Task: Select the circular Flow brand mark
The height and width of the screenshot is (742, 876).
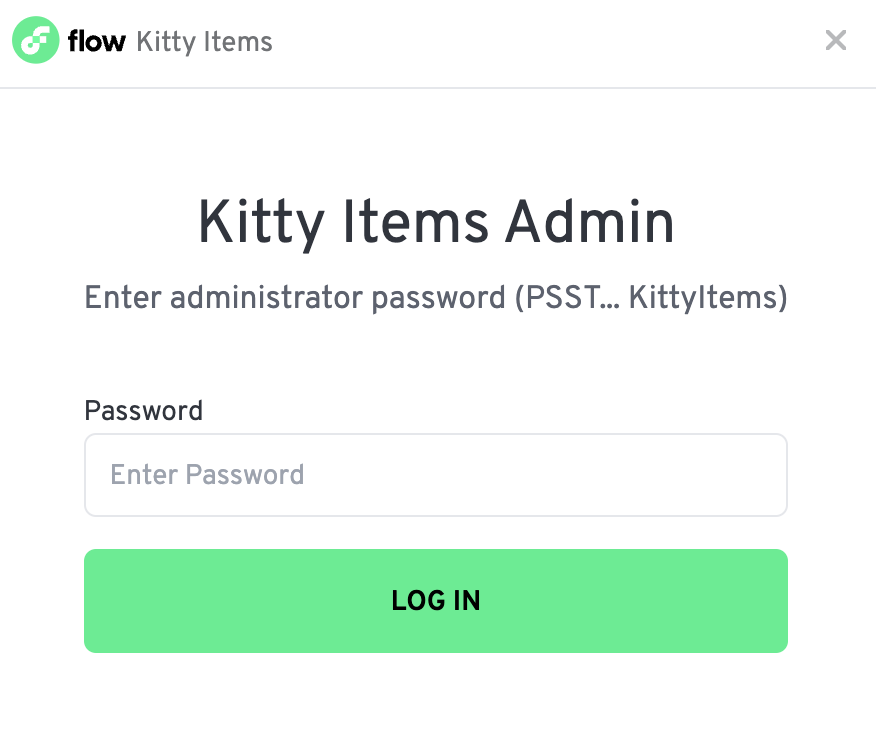Action: 35,40
